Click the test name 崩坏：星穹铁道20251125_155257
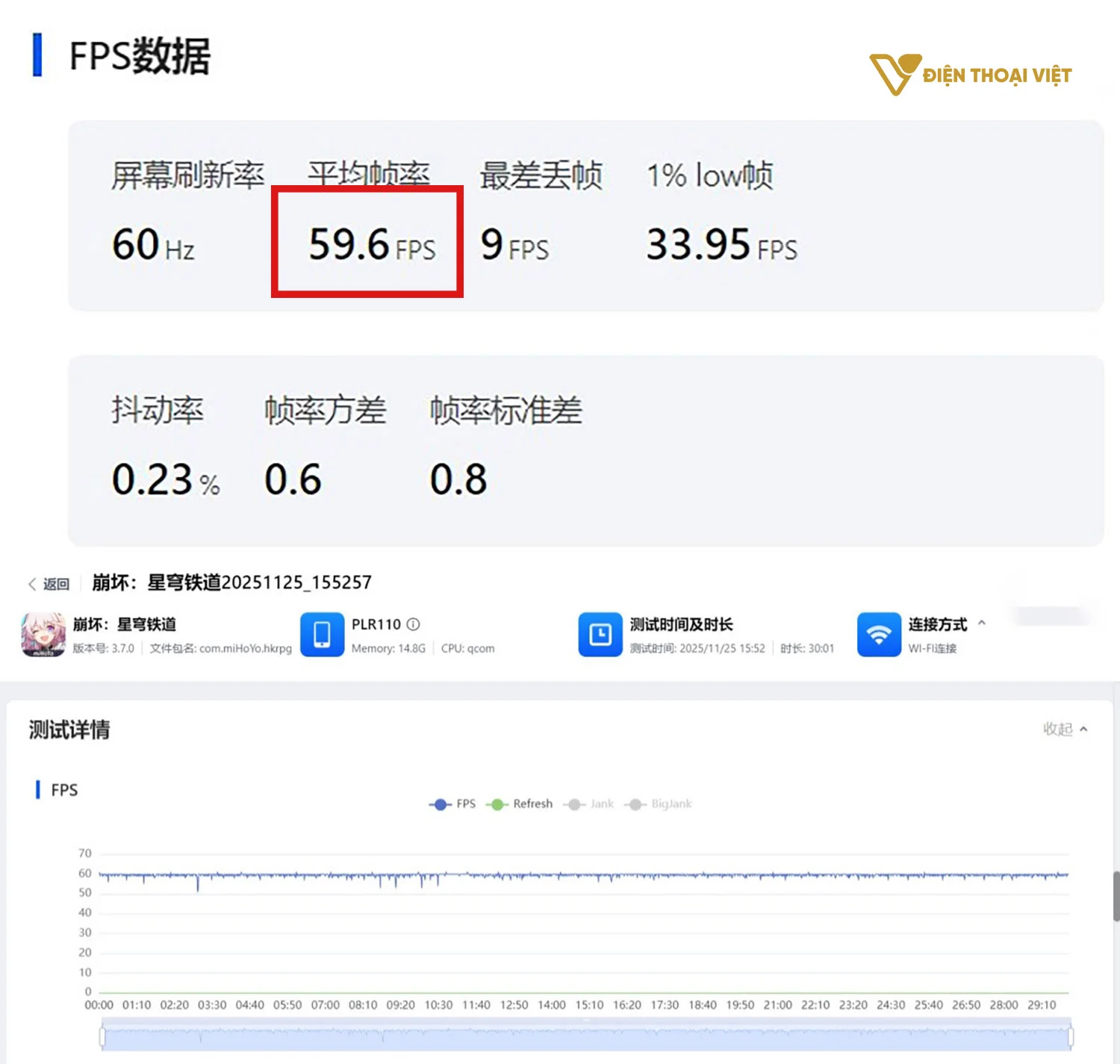 (x=231, y=582)
